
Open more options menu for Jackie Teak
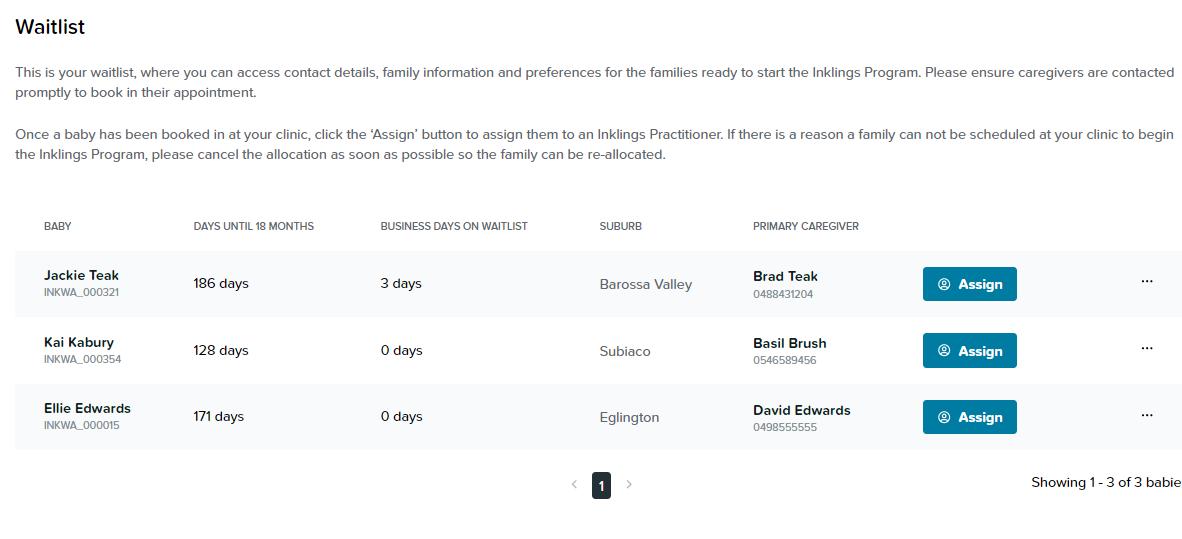click(1146, 282)
